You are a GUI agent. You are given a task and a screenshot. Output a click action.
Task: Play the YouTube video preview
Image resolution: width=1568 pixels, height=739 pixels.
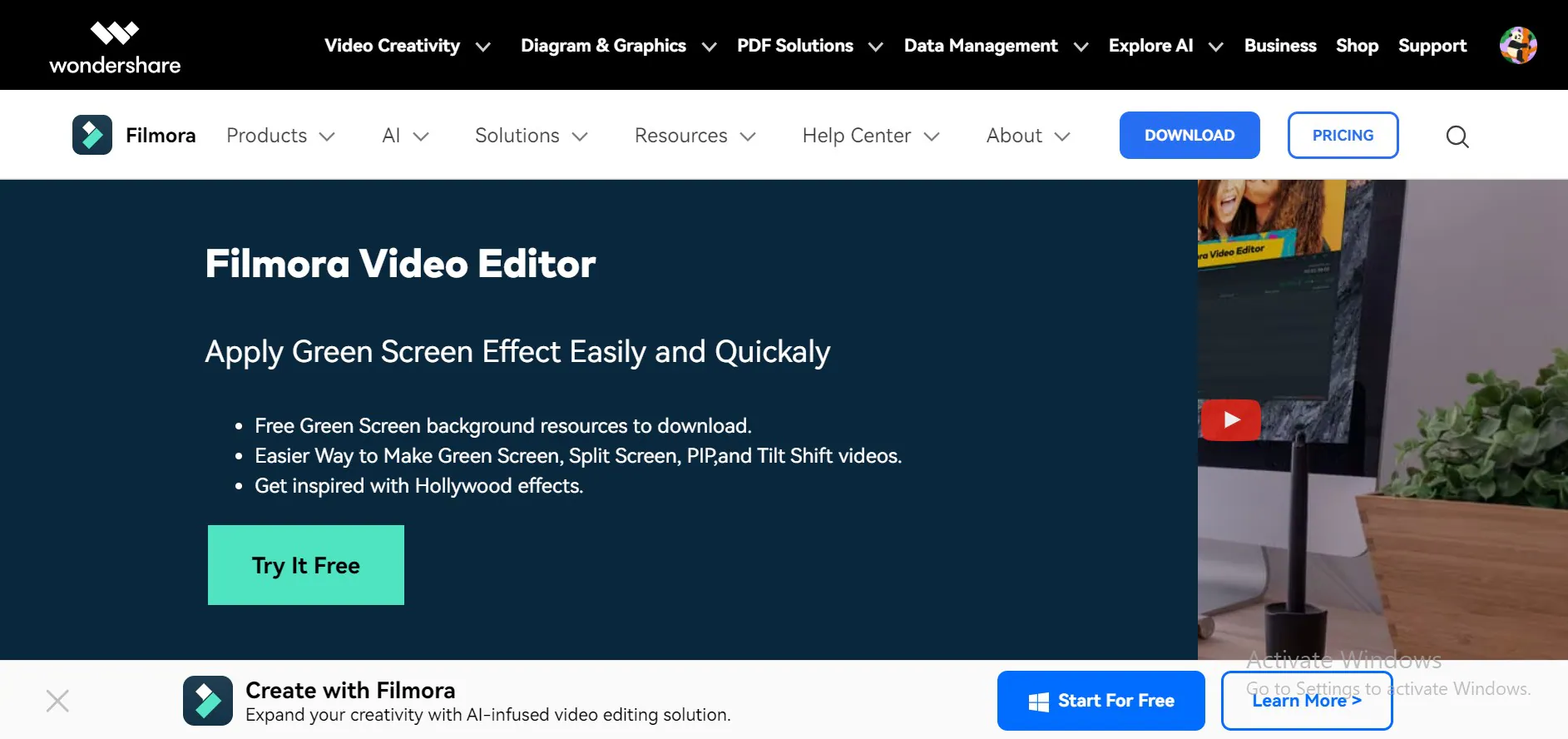(1230, 420)
